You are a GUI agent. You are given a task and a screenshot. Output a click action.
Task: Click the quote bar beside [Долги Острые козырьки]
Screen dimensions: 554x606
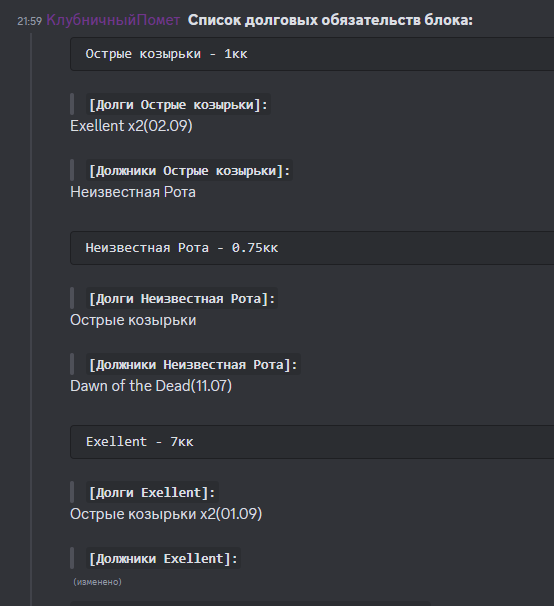pos(72,104)
